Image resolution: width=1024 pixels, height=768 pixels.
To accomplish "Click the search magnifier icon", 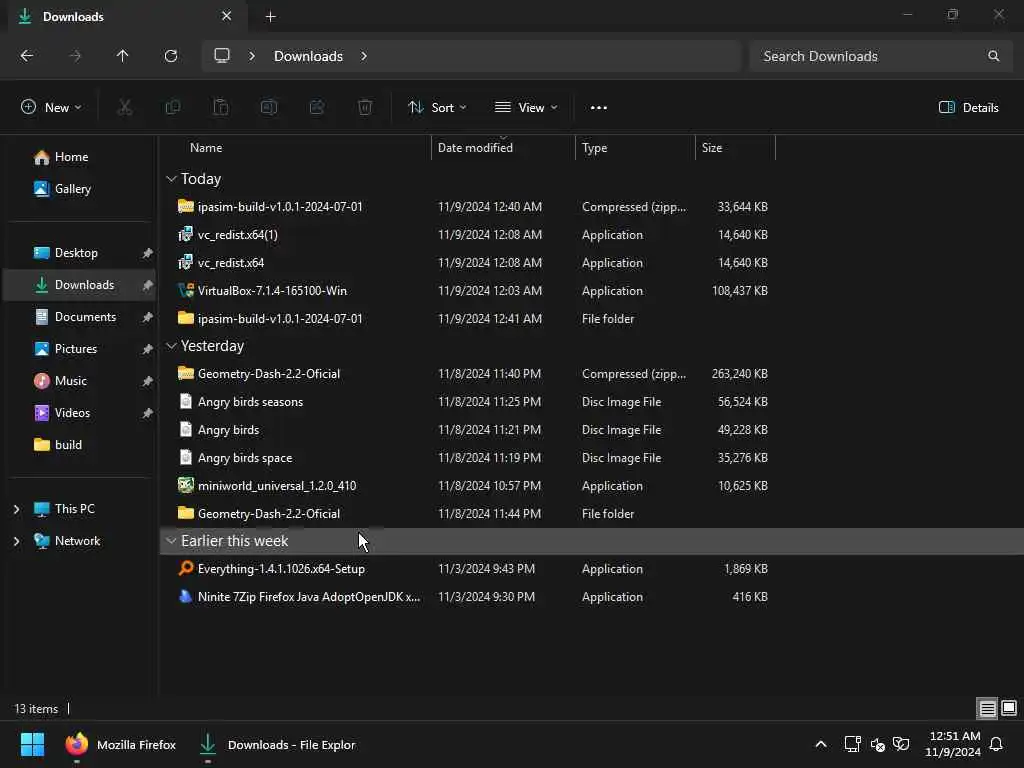I will click(993, 56).
